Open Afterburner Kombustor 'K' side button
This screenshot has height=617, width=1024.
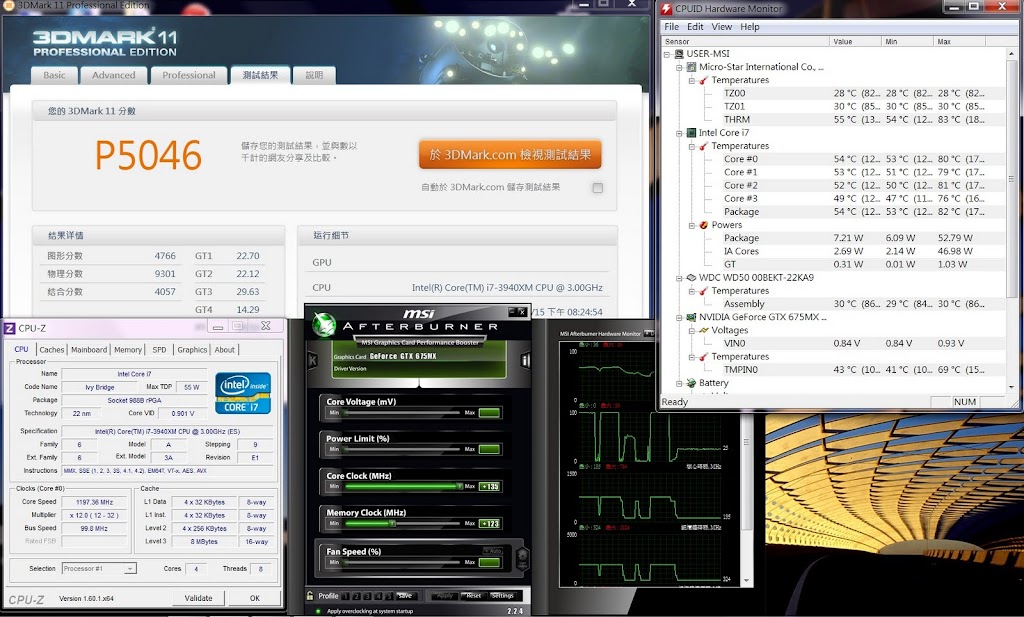point(312,360)
